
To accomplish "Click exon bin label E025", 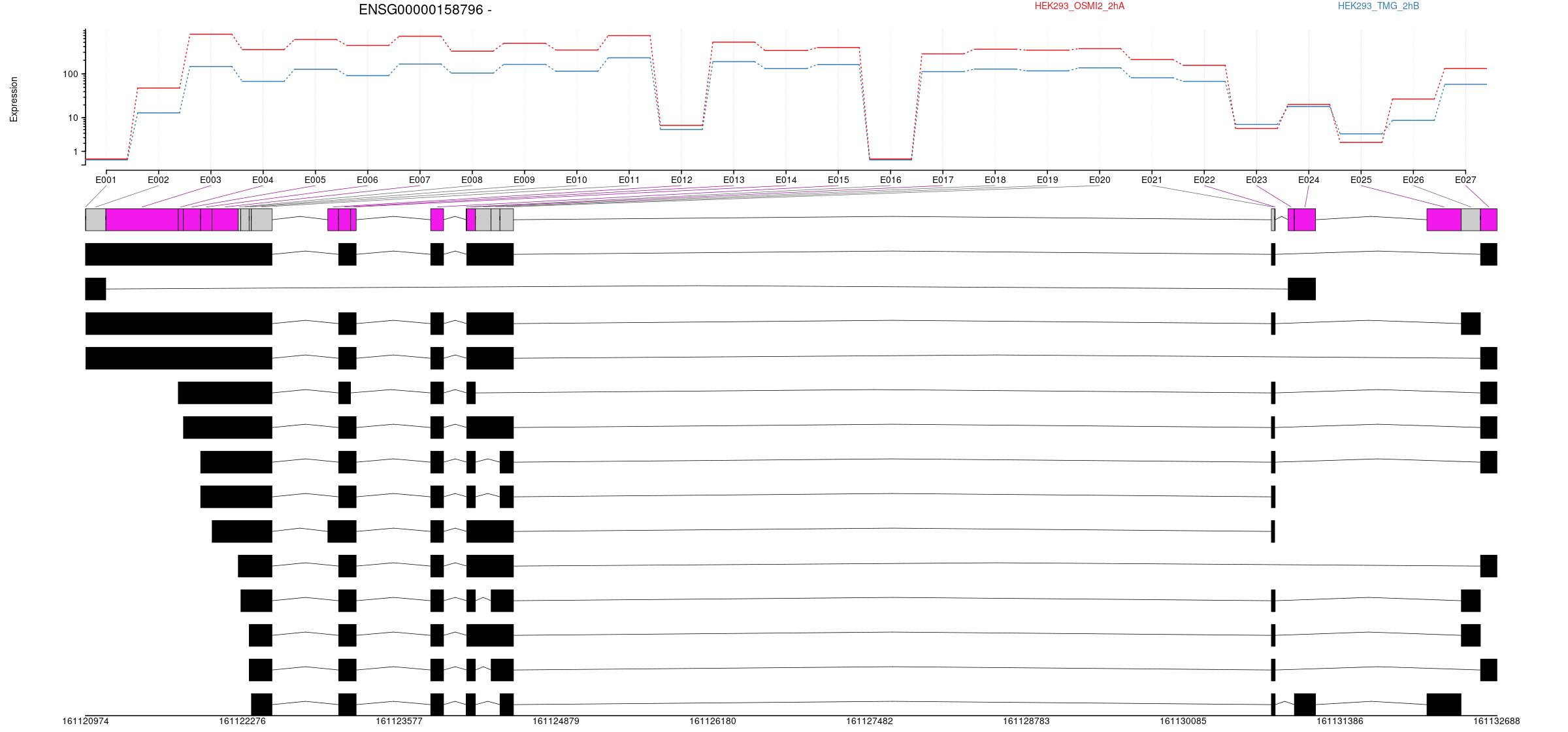I will (x=1361, y=180).
